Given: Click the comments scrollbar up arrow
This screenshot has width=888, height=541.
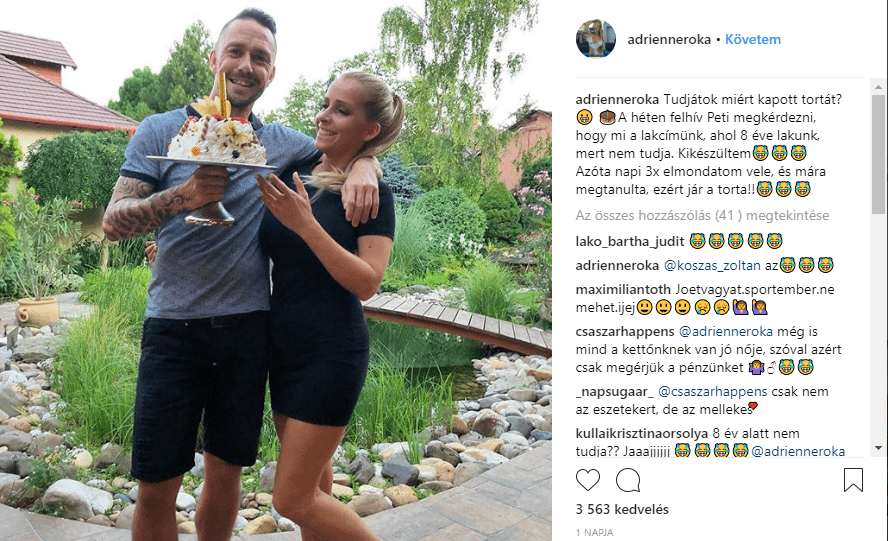Looking at the screenshot, I should [878, 88].
